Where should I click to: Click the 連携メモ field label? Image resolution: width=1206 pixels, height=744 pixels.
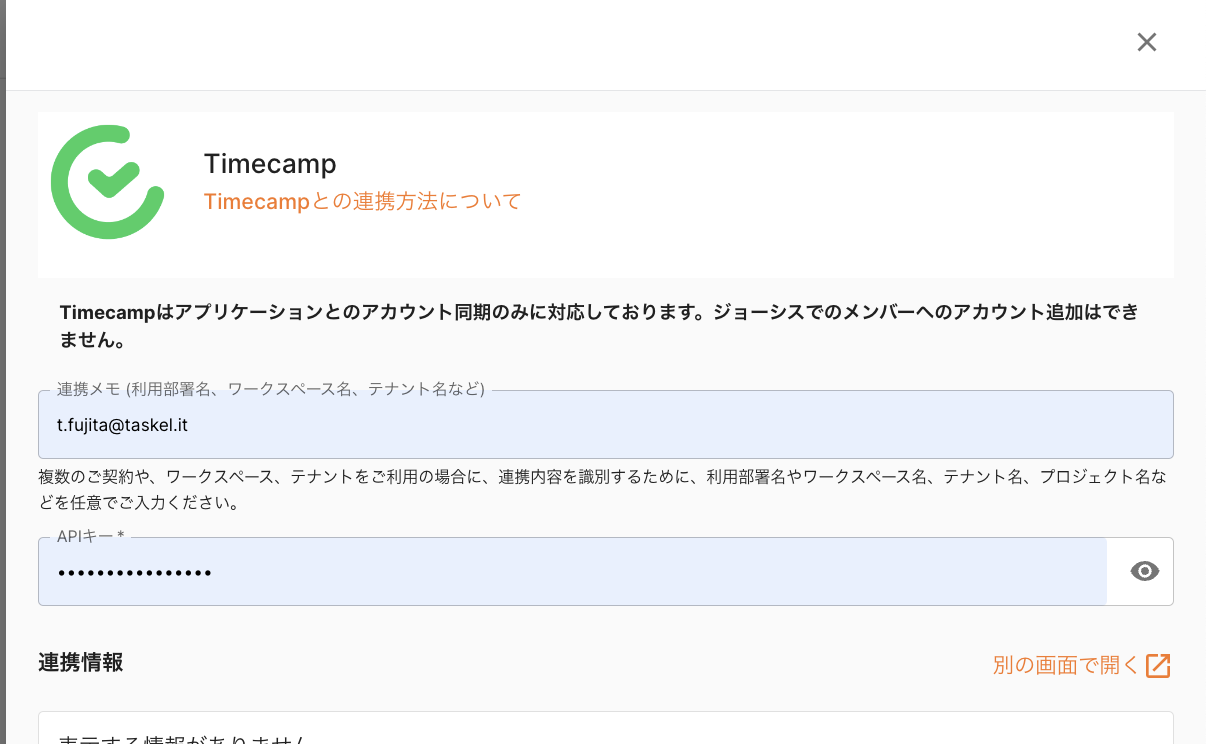pos(270,389)
